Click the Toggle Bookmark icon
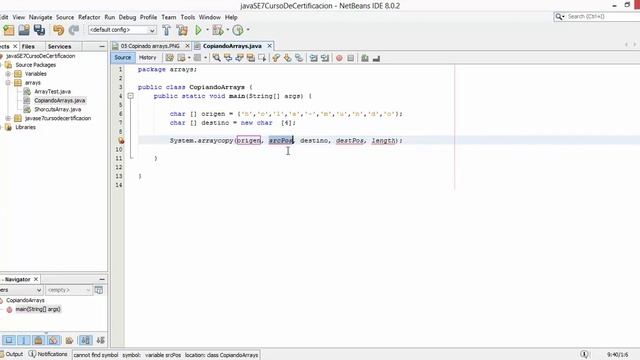Screen dimensions: 640x360 click(x=299, y=58)
